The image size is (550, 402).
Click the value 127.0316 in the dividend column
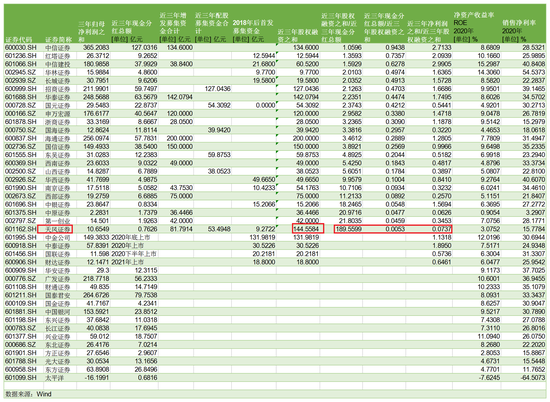point(144,47)
